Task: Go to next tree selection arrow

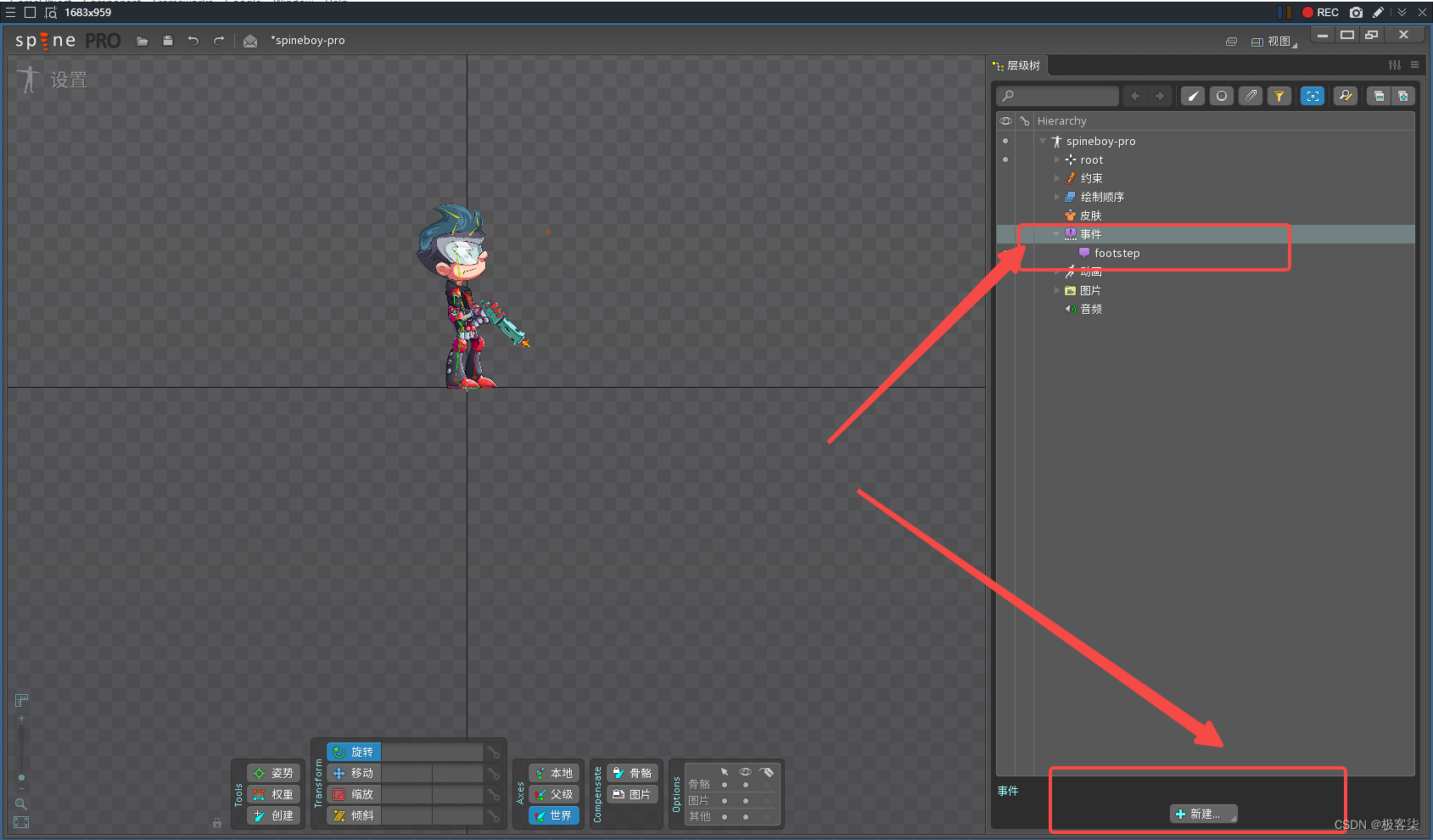Action: click(1160, 96)
